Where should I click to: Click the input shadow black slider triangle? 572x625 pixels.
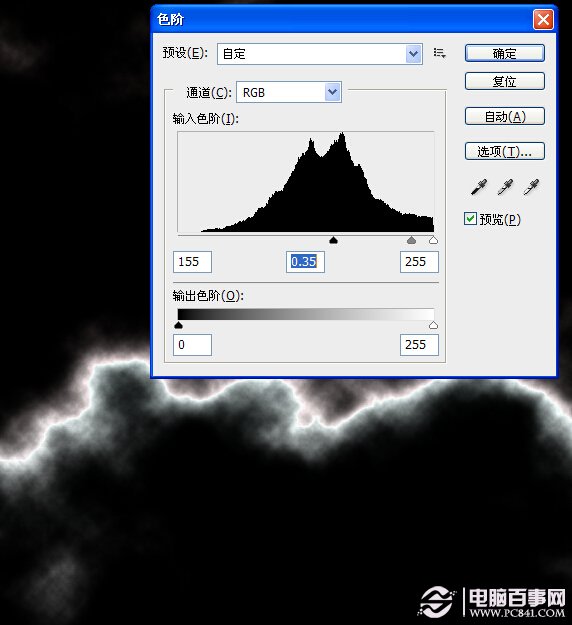click(334, 240)
